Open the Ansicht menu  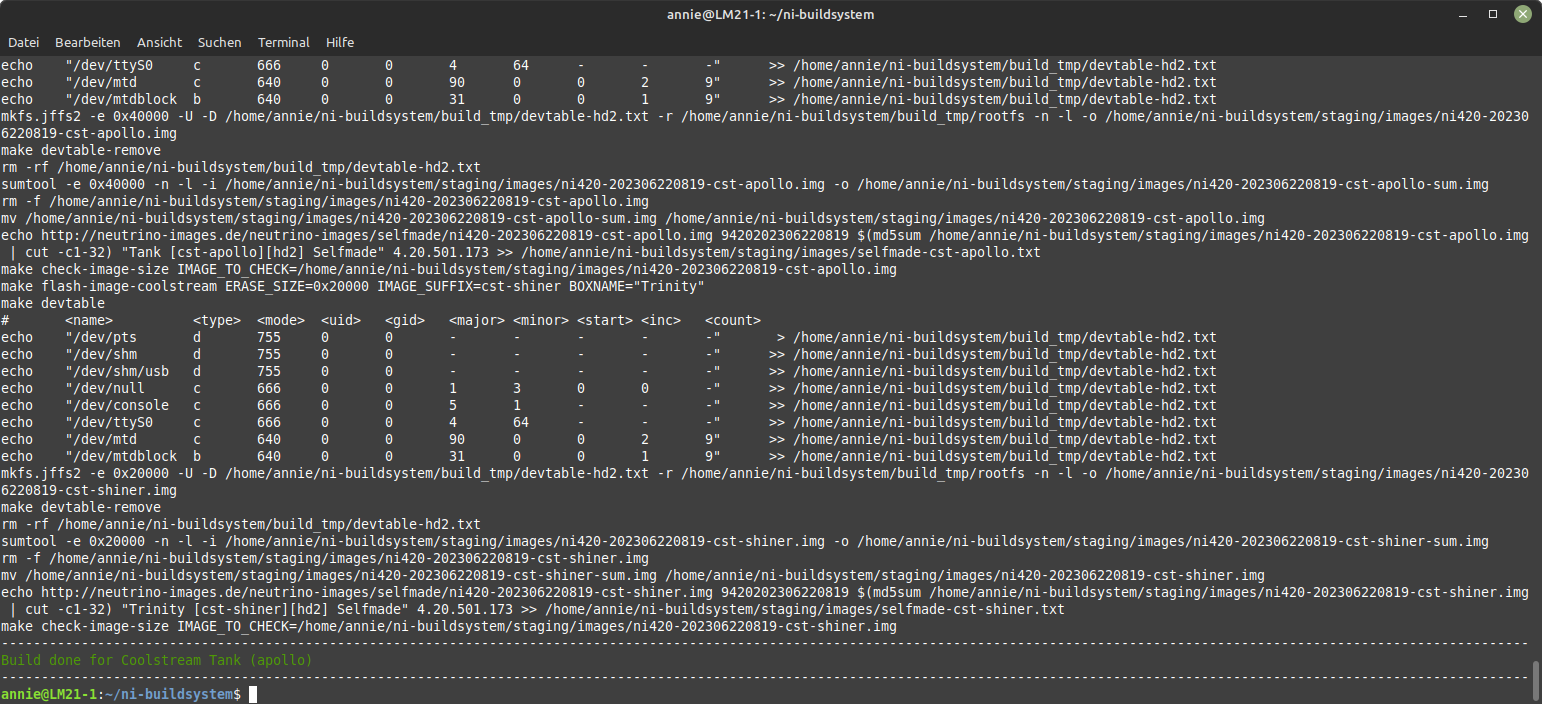[159, 43]
